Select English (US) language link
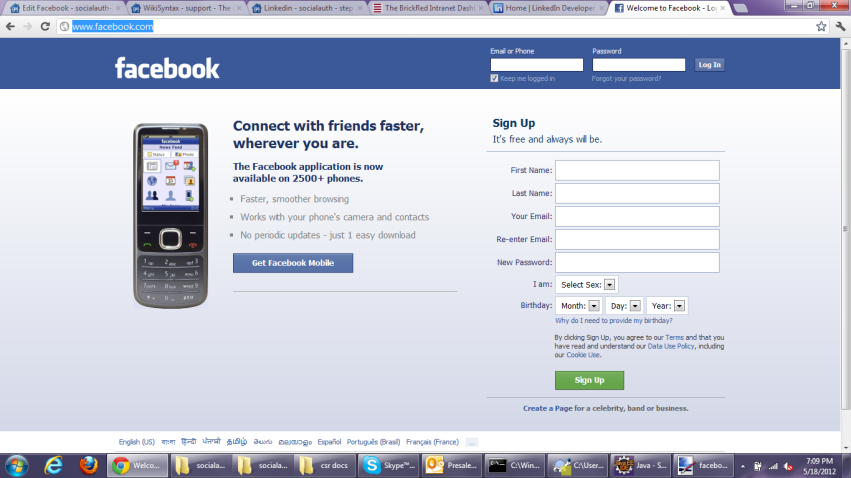Image resolution: width=851 pixels, height=478 pixels. point(137,442)
